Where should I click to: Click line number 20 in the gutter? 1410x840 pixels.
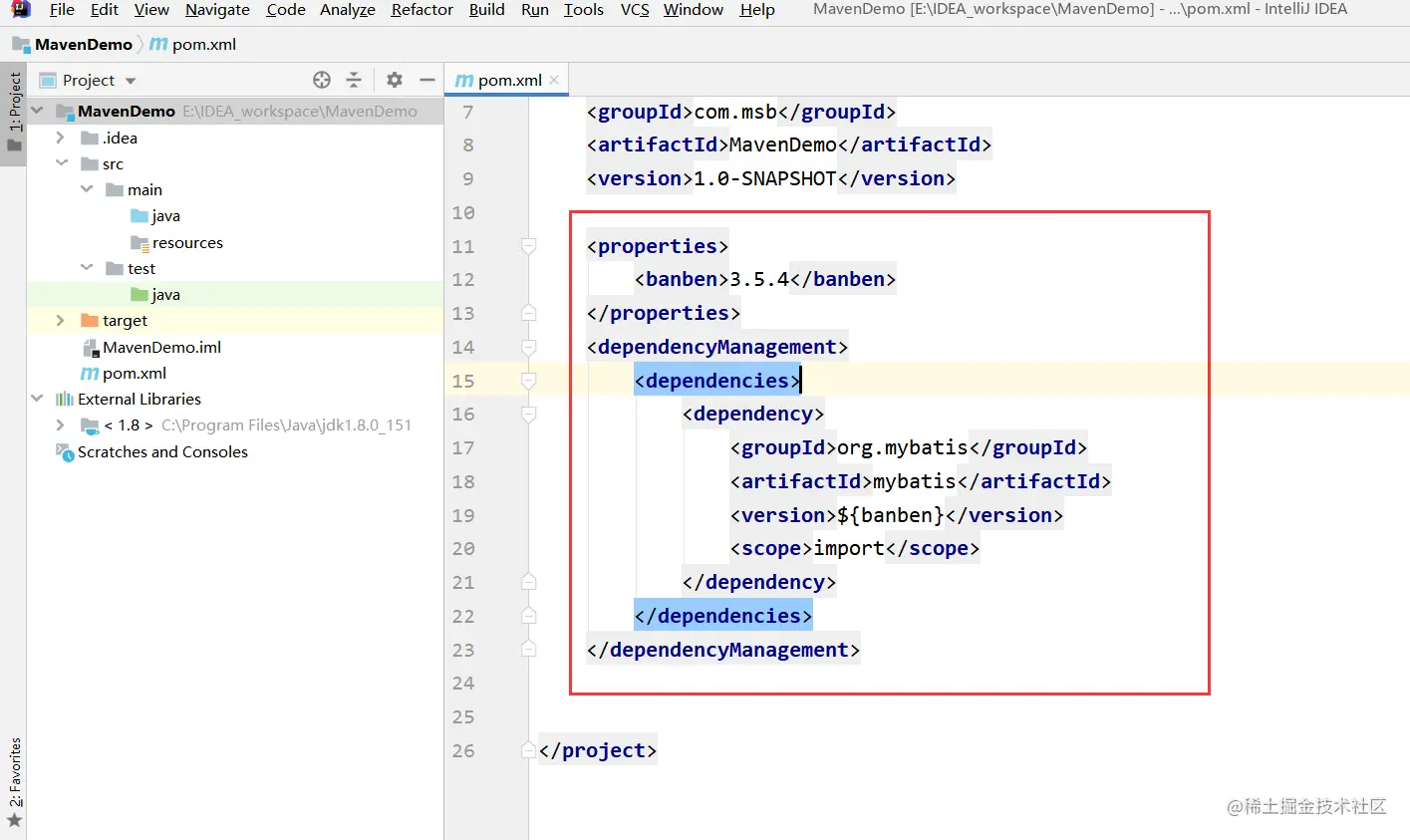coord(463,548)
